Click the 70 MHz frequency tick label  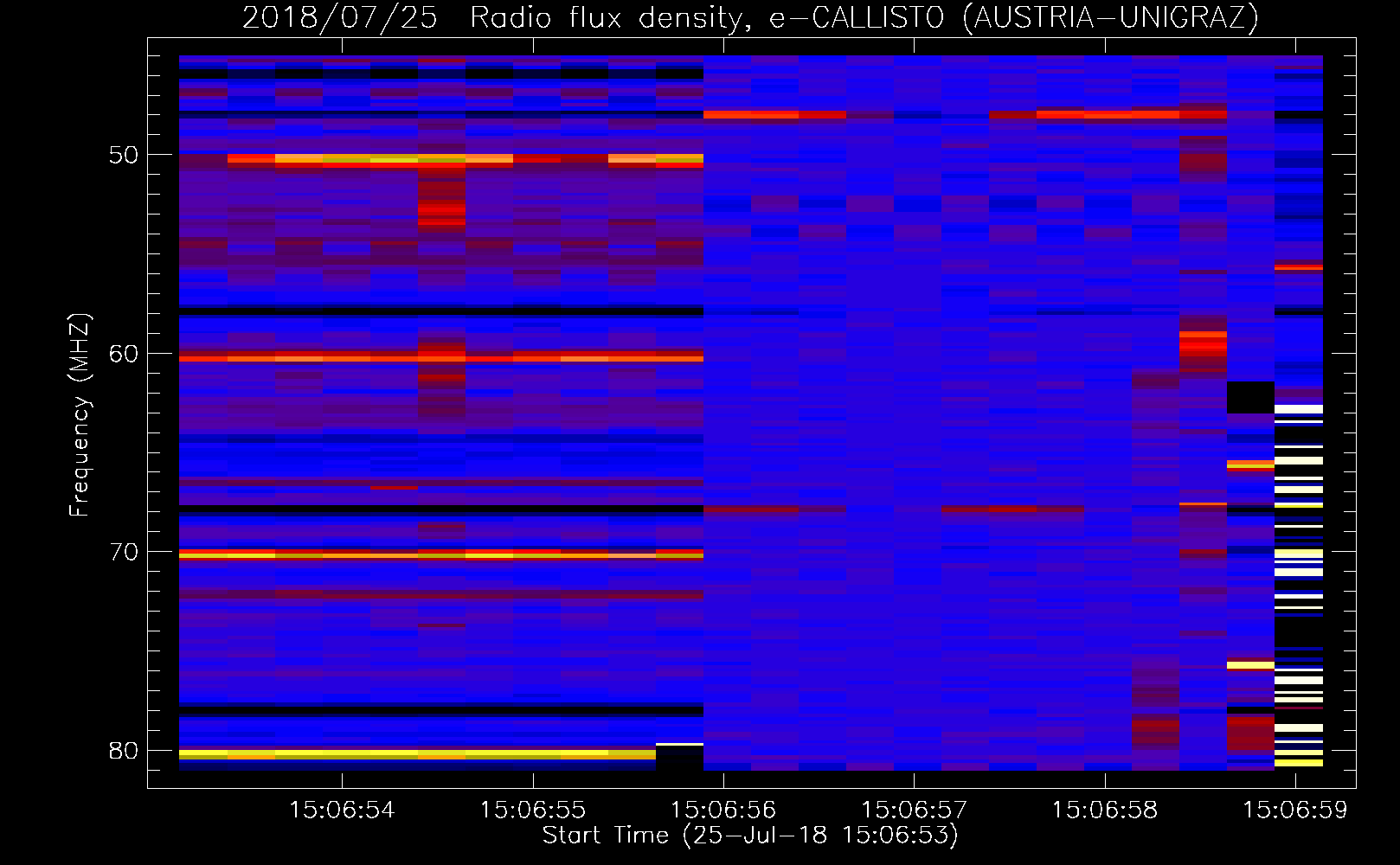pos(124,552)
